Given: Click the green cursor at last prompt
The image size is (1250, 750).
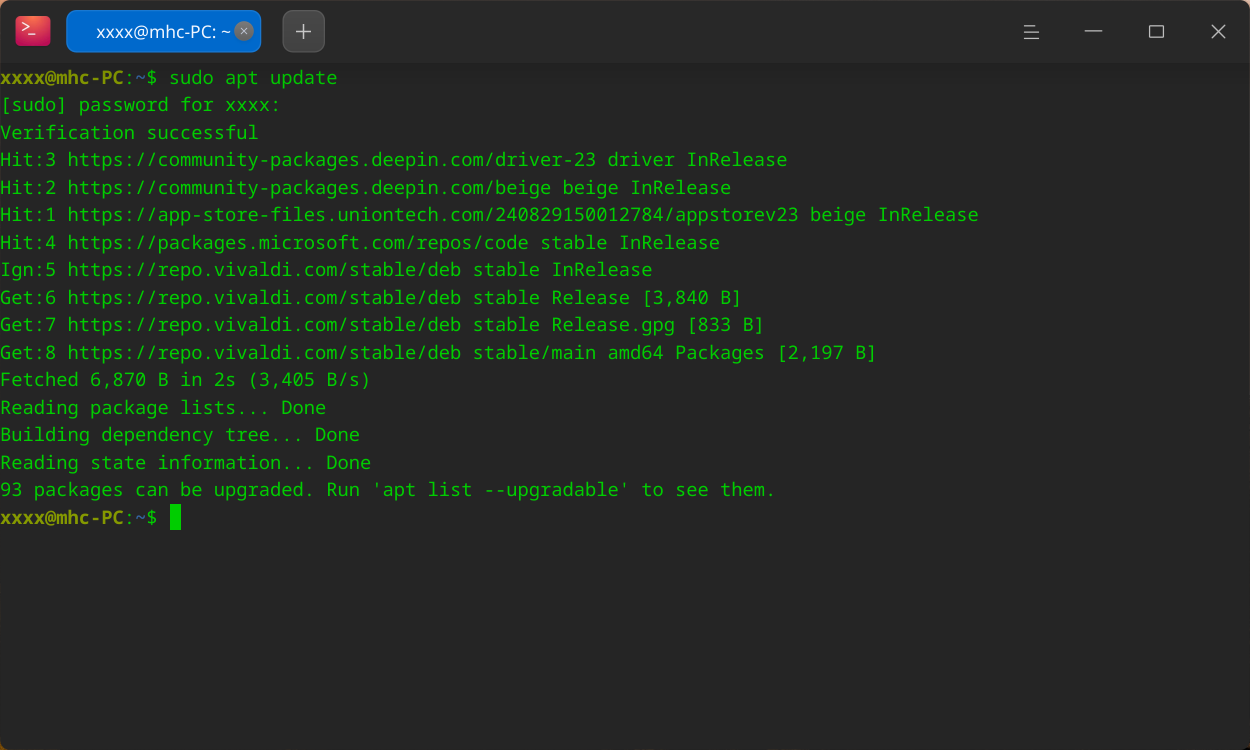Looking at the screenshot, I should pos(175,517).
